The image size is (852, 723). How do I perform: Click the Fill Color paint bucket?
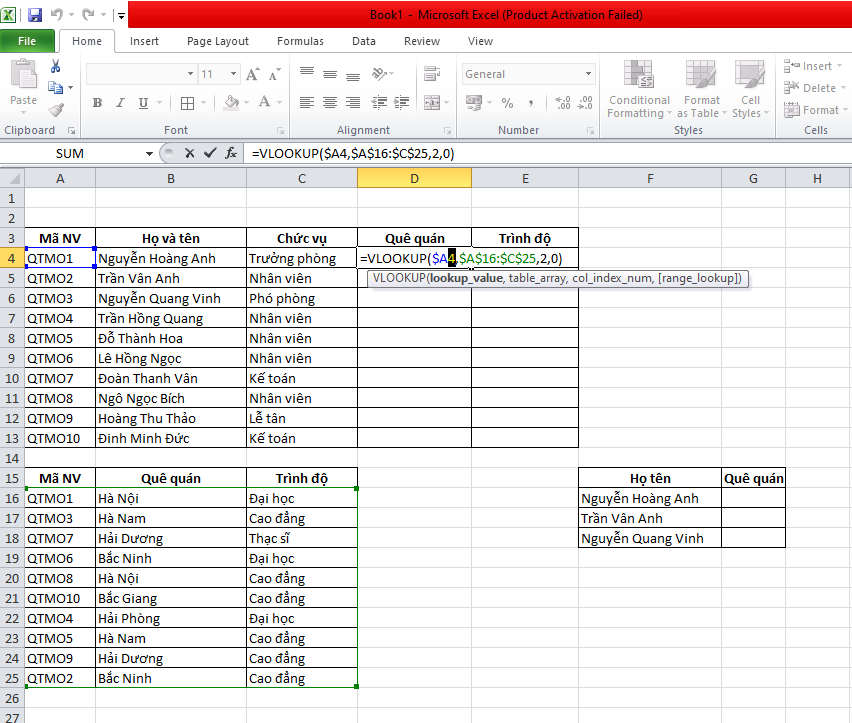[232, 103]
